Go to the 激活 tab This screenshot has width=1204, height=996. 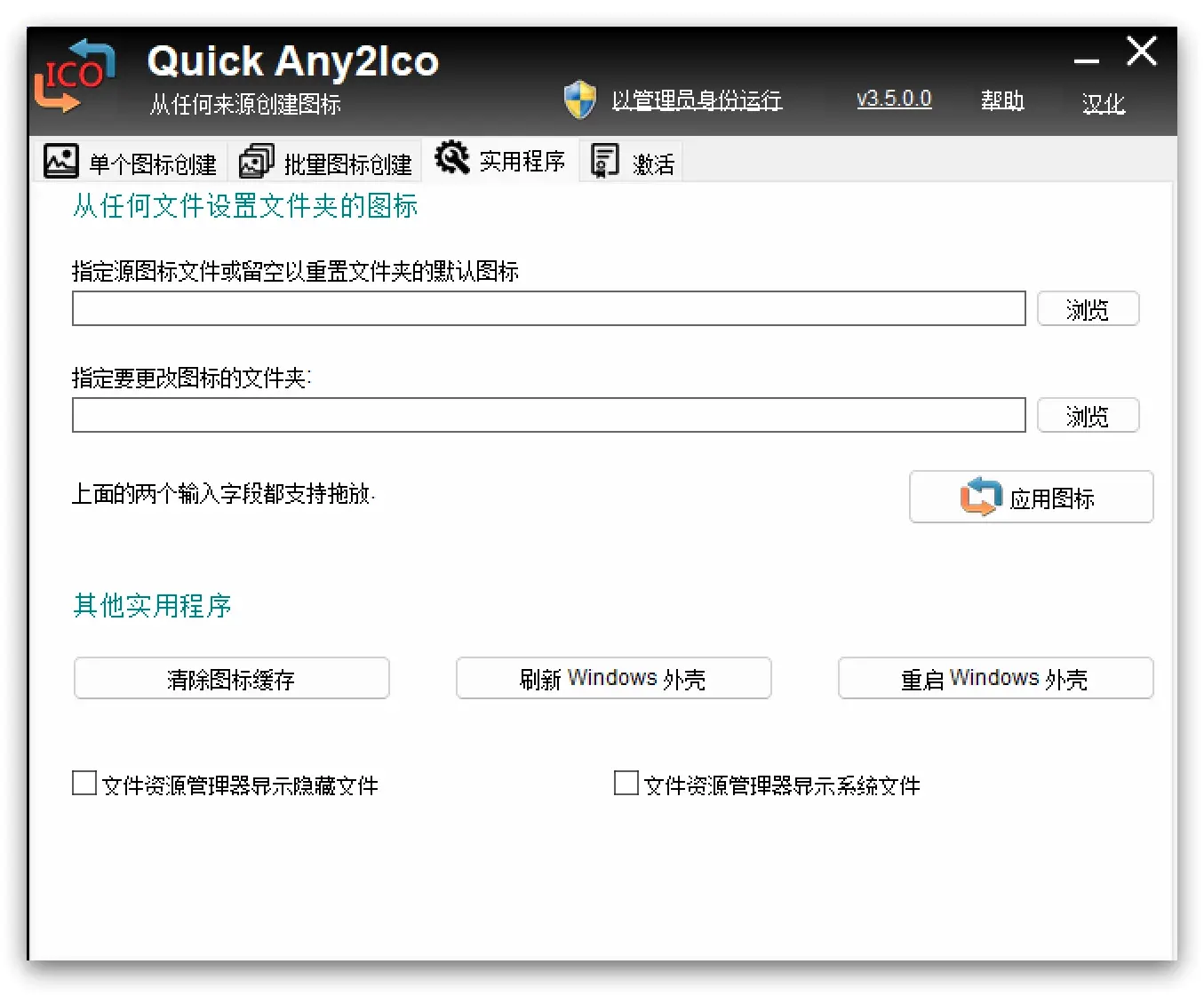tap(631, 162)
